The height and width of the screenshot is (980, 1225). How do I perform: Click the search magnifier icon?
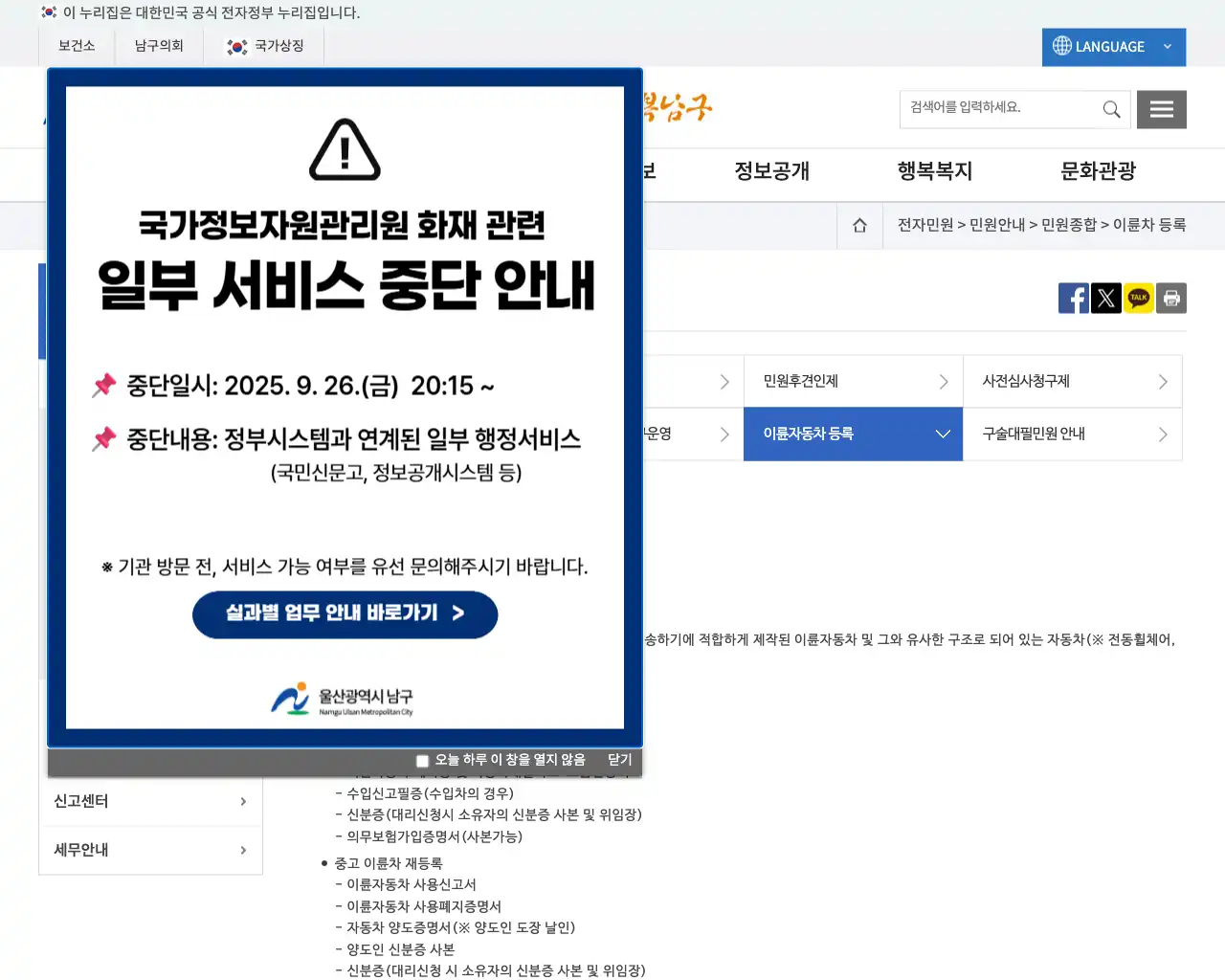pos(1111,109)
